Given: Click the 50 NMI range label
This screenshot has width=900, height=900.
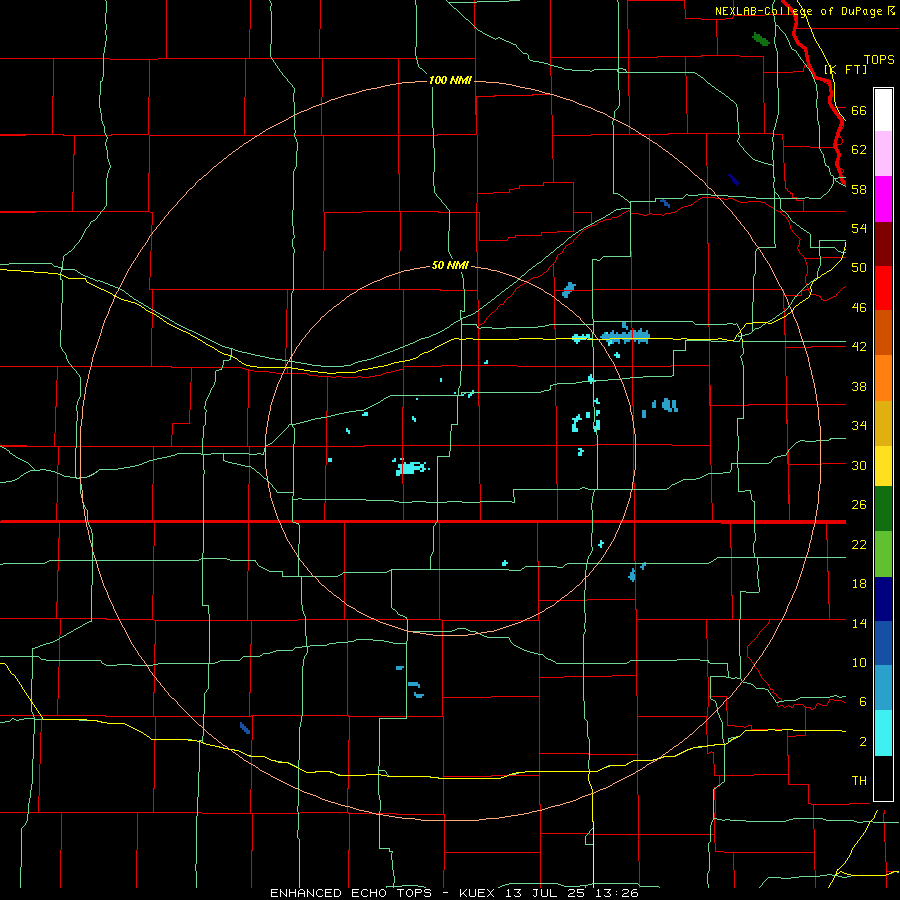Looking at the screenshot, I should pos(450,265).
